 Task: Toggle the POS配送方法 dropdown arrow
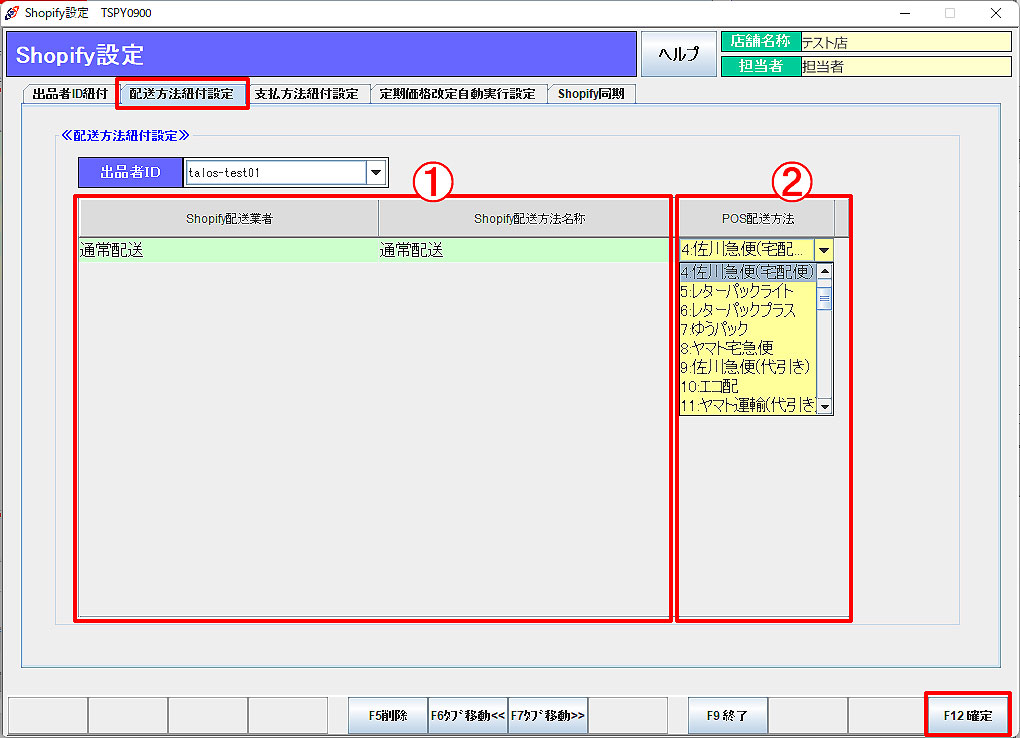824,250
